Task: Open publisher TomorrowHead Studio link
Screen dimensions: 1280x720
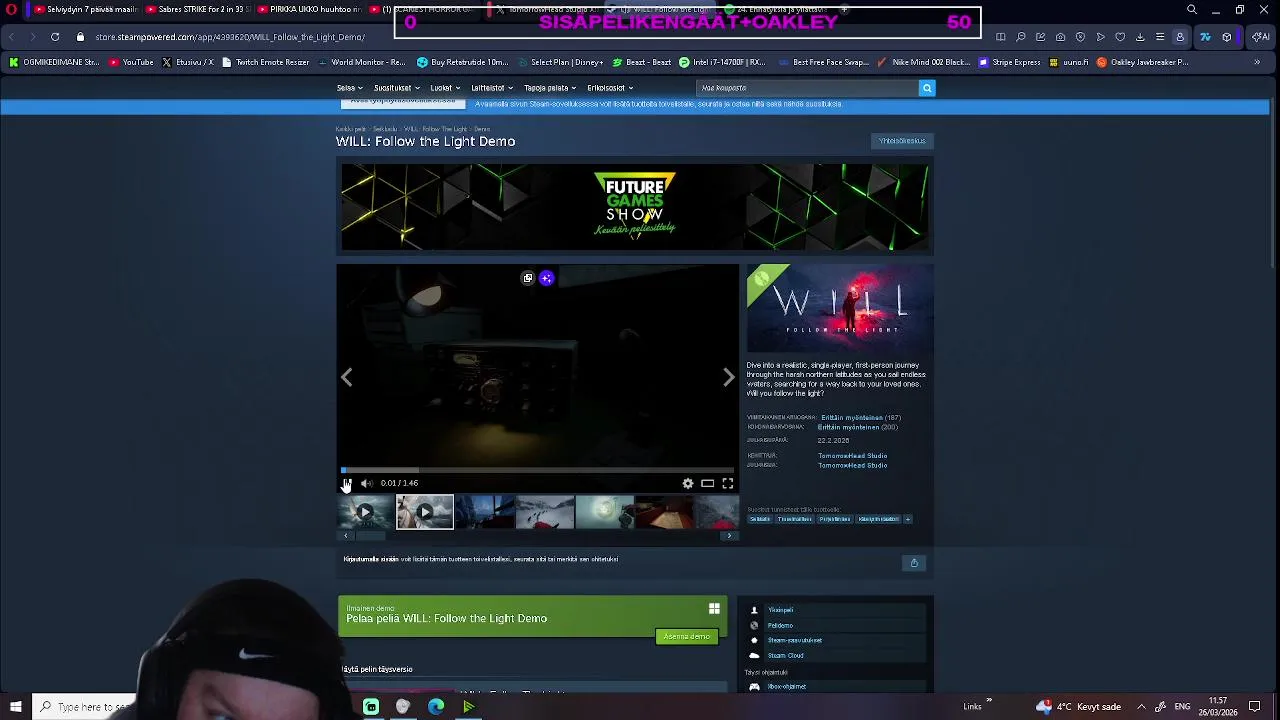Action: point(852,465)
